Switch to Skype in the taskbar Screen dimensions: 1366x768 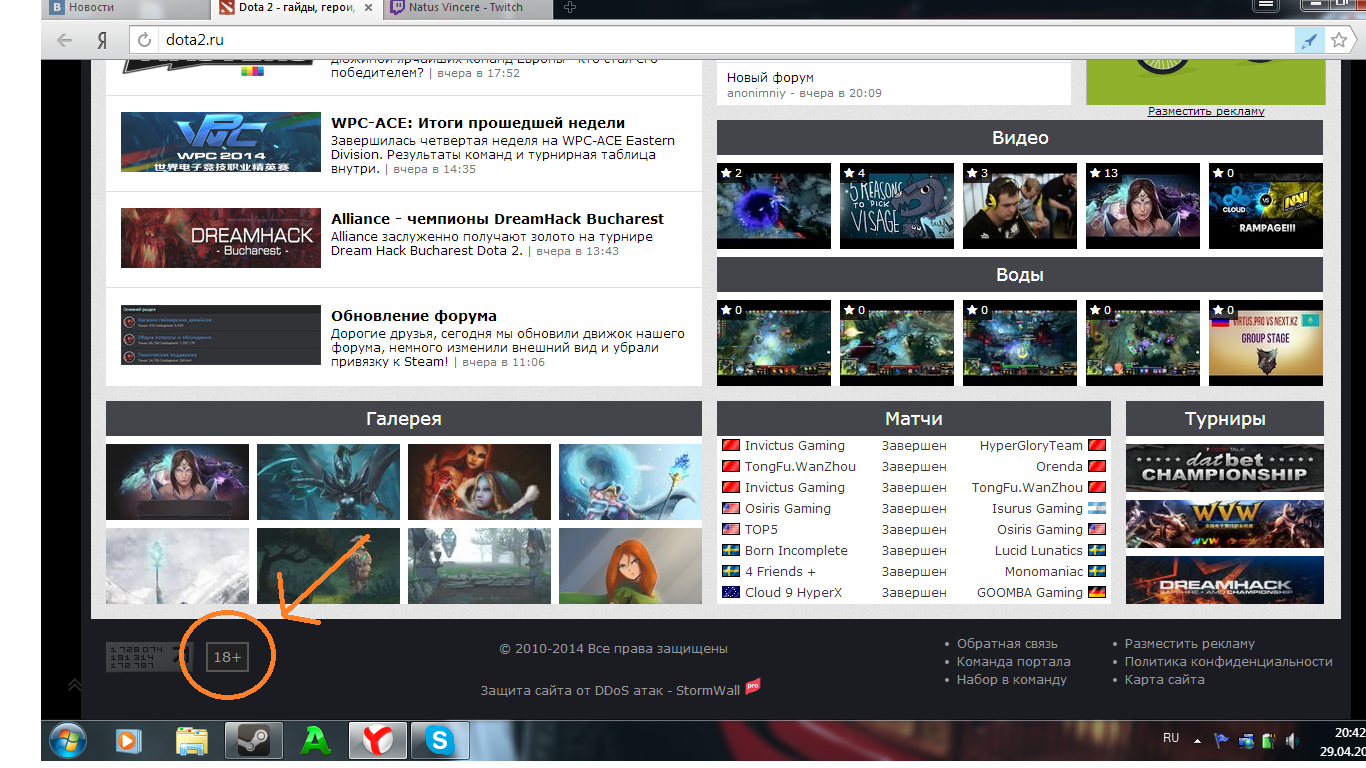click(440, 741)
